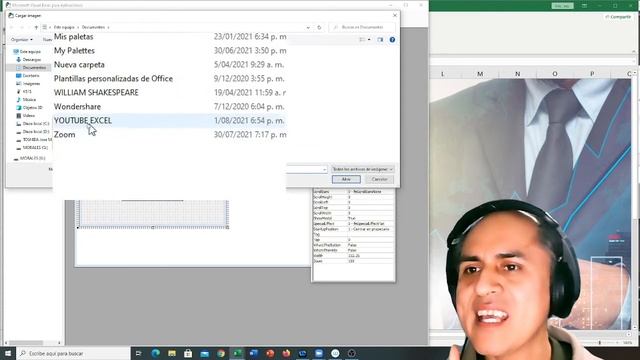Select column P header in Excel
The width and height of the screenshot is (640, 360).
coord(592,74)
